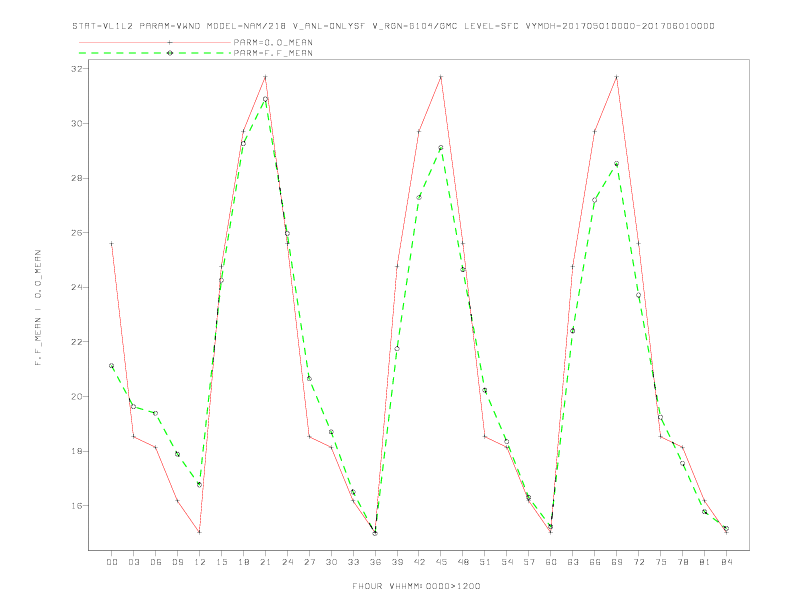
Task: Click the x-axis tick label 33
Action: (353, 562)
